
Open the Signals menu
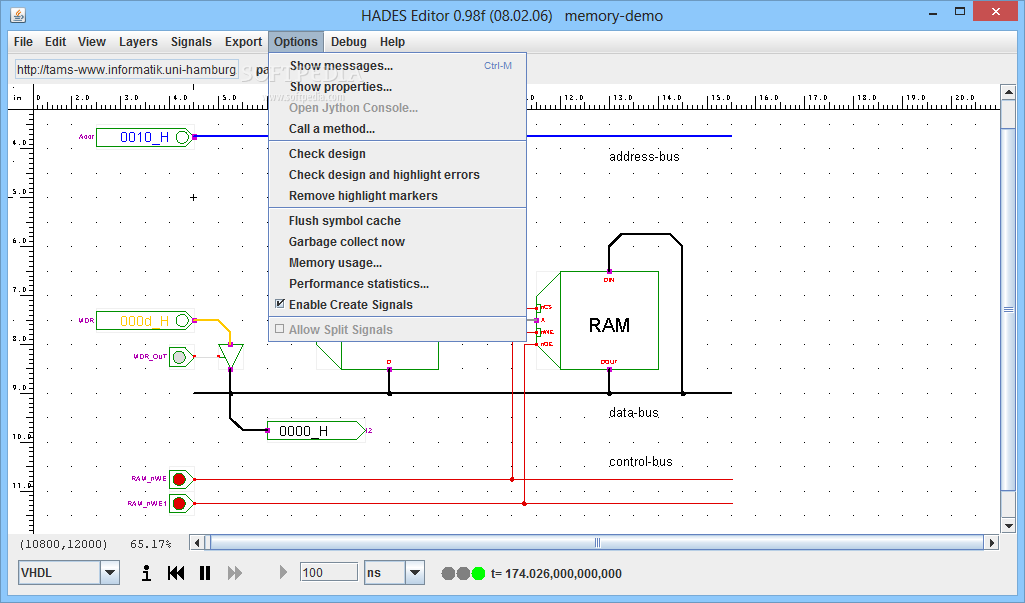(x=191, y=42)
